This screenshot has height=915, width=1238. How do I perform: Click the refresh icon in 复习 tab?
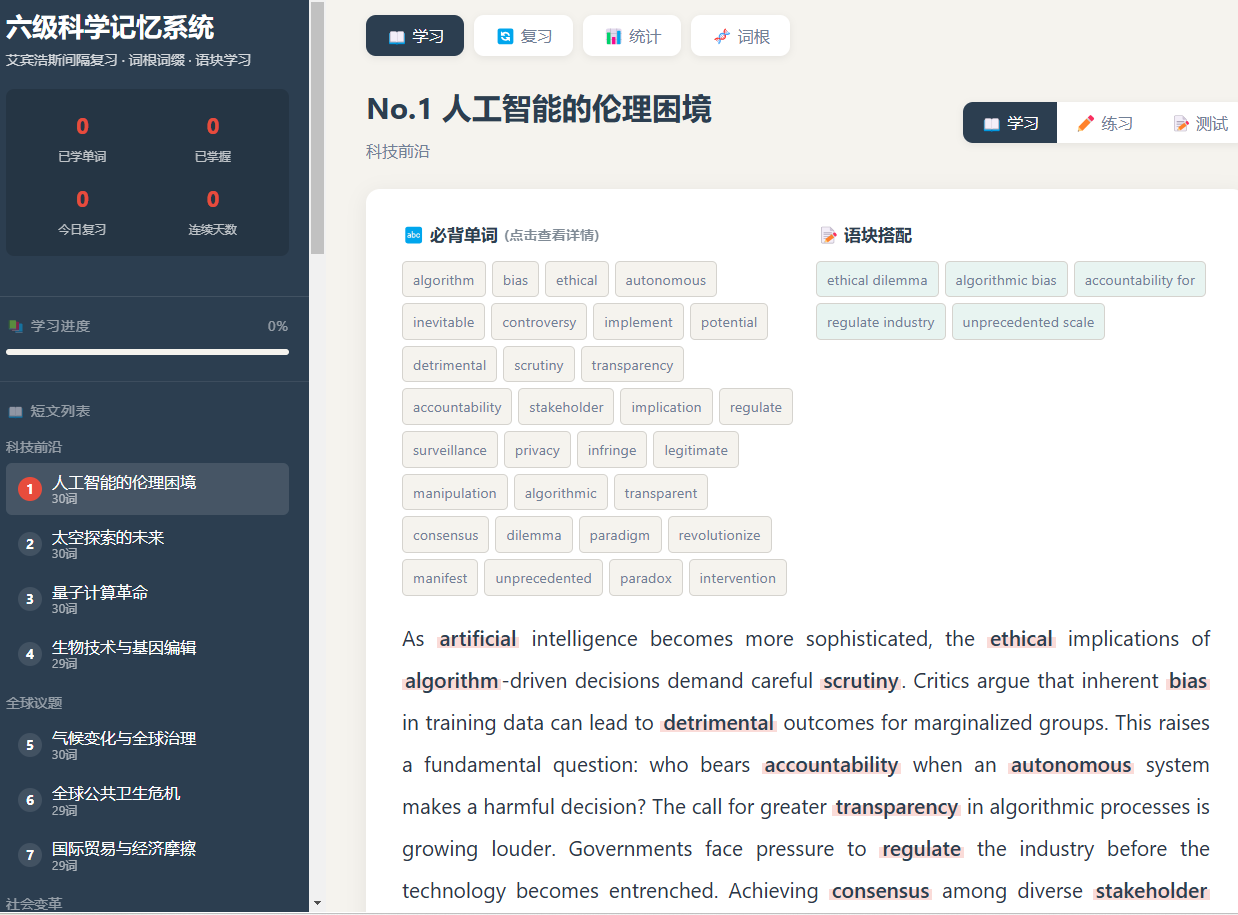click(505, 37)
